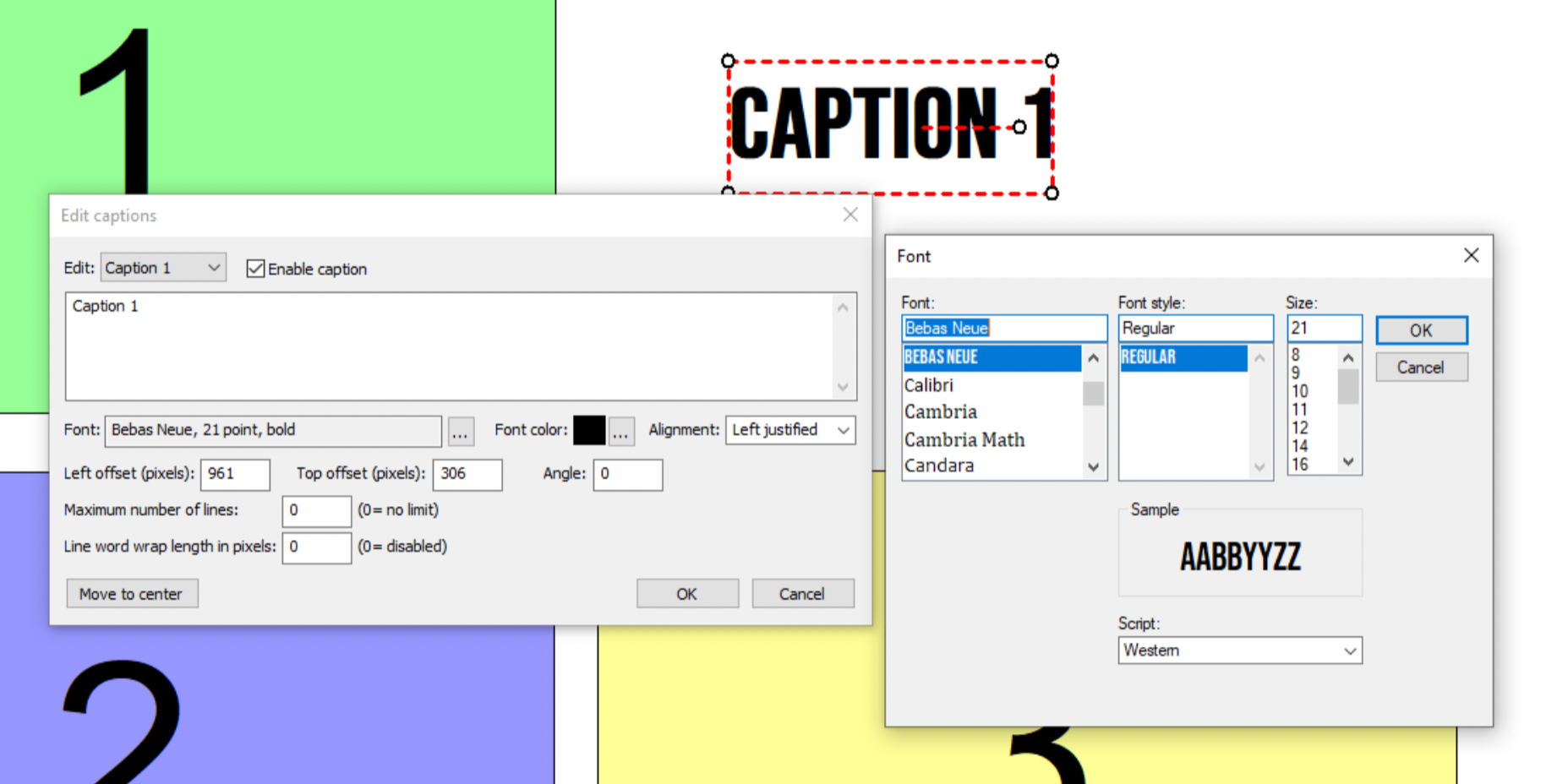Click the Left offset pixels field
Screen dimensions: 1557x784
235,474
